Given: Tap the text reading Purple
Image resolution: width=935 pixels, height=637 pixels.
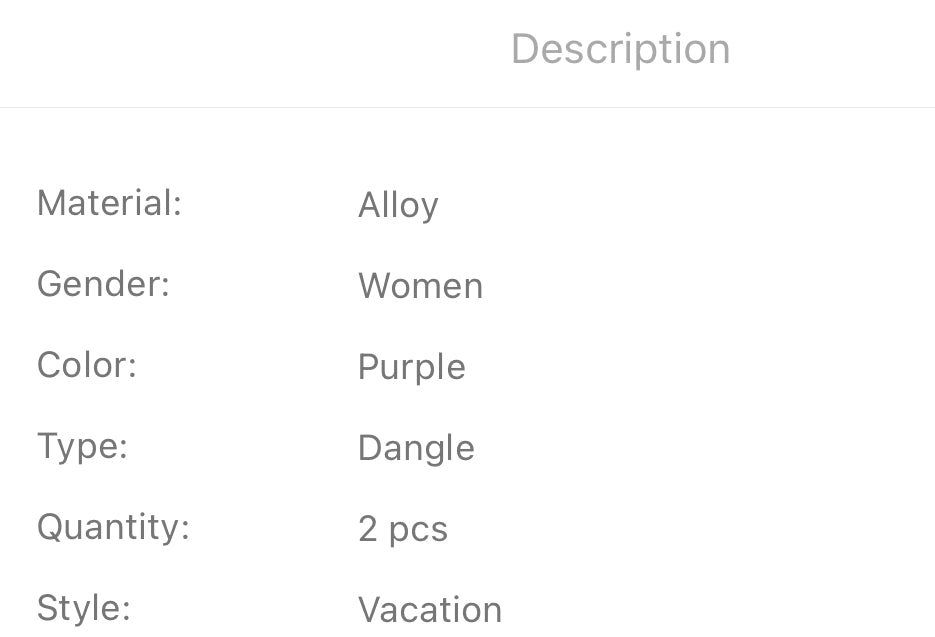Looking at the screenshot, I should 411,367.
